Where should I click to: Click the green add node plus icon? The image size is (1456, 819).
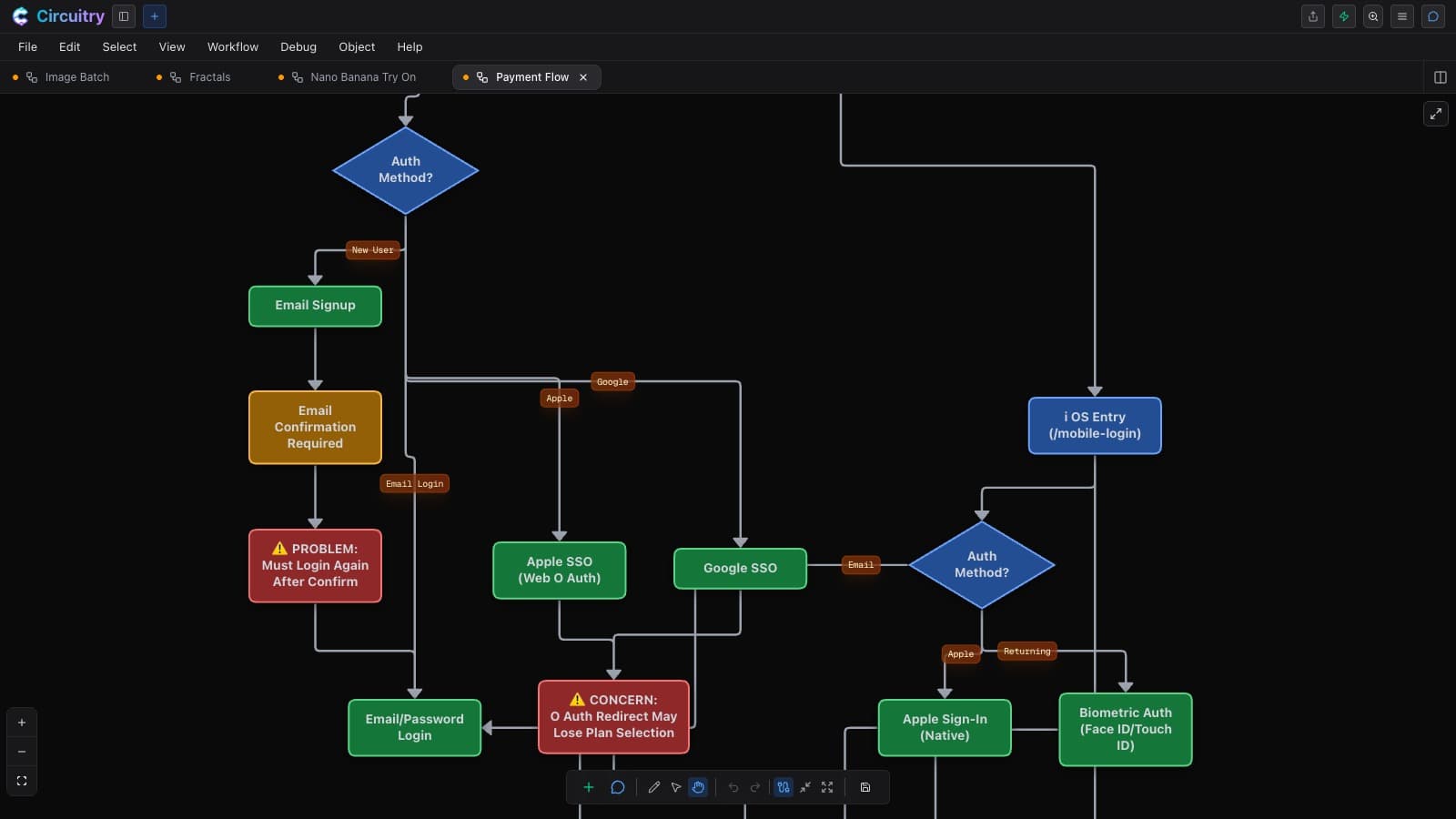pos(589,787)
